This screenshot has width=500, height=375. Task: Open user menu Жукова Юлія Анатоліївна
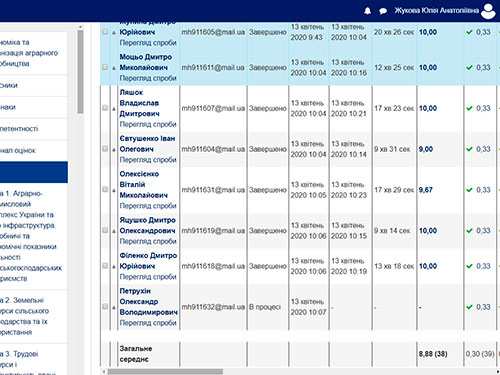pyautogui.click(x=437, y=11)
